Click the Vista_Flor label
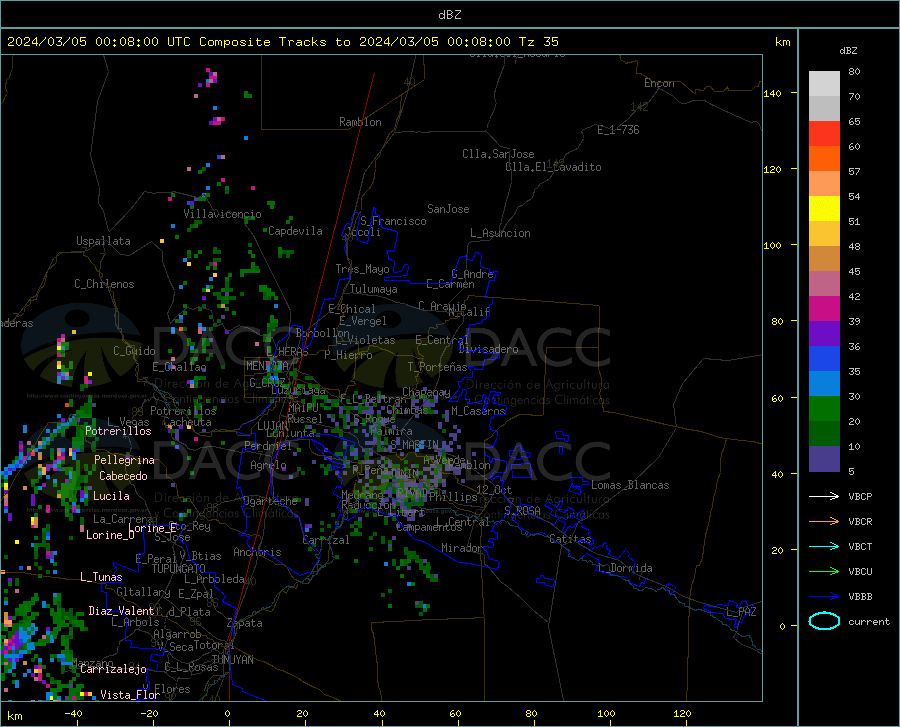 point(130,695)
